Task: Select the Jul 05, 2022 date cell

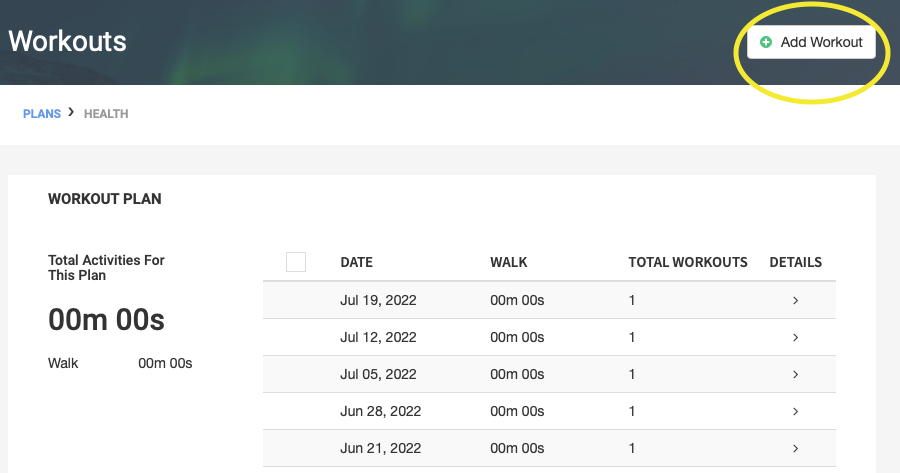Action: (378, 374)
